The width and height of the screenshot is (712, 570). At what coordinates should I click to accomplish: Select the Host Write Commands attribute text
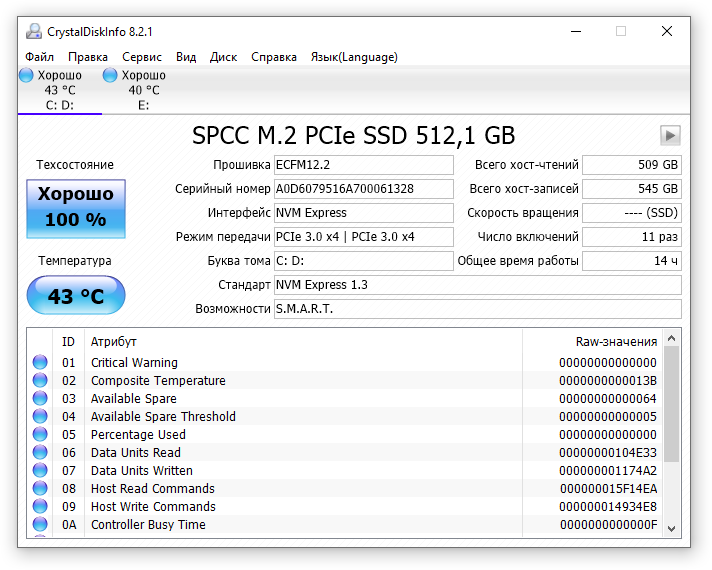coord(153,506)
